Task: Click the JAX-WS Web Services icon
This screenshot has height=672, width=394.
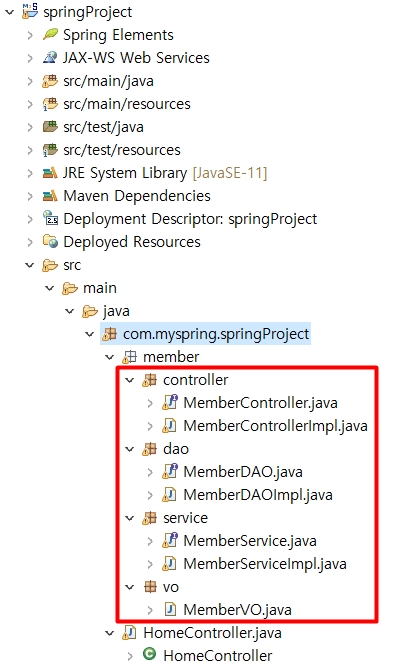Action: tap(50, 57)
